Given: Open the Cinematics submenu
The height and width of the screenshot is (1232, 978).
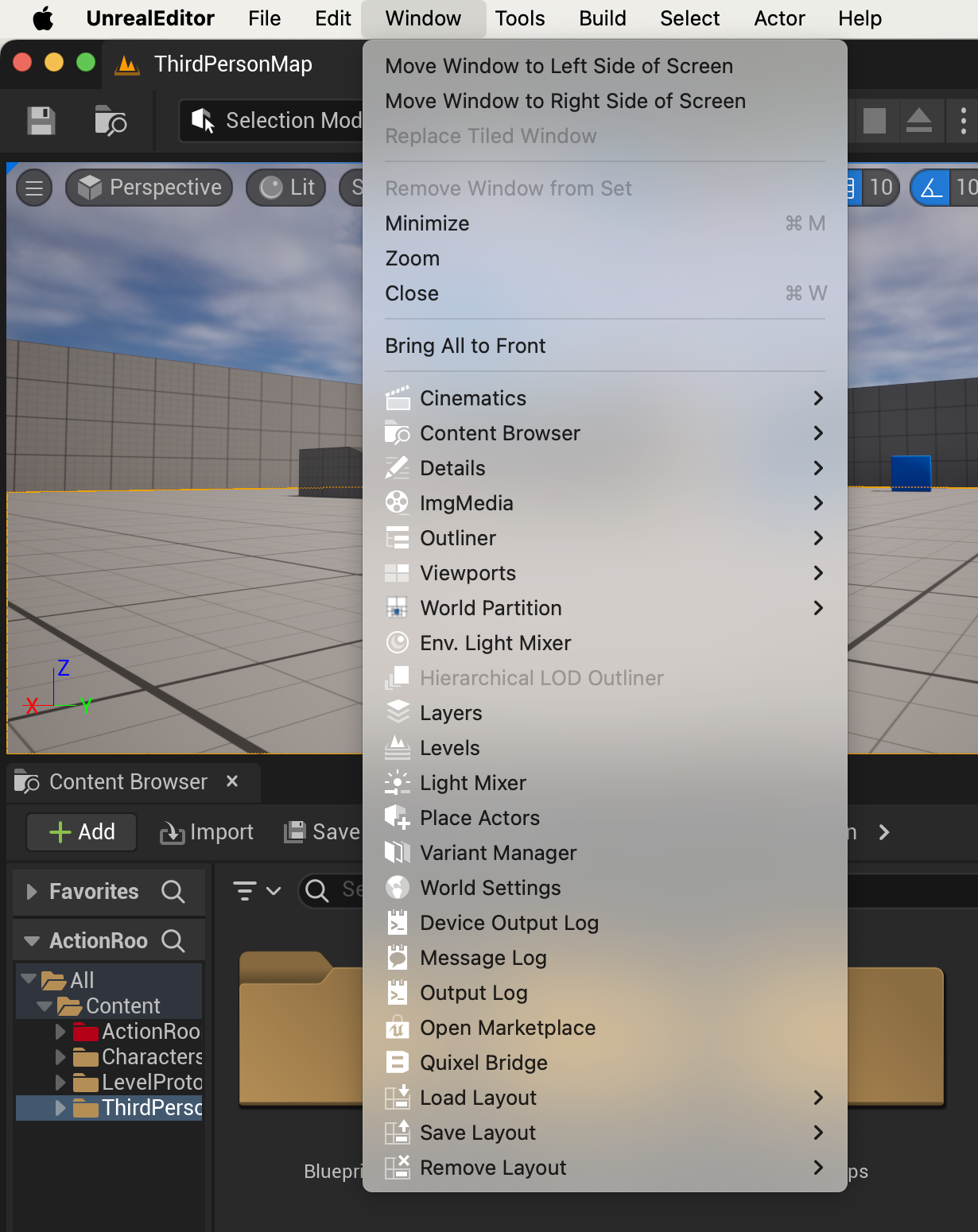Looking at the screenshot, I should click(x=605, y=398).
